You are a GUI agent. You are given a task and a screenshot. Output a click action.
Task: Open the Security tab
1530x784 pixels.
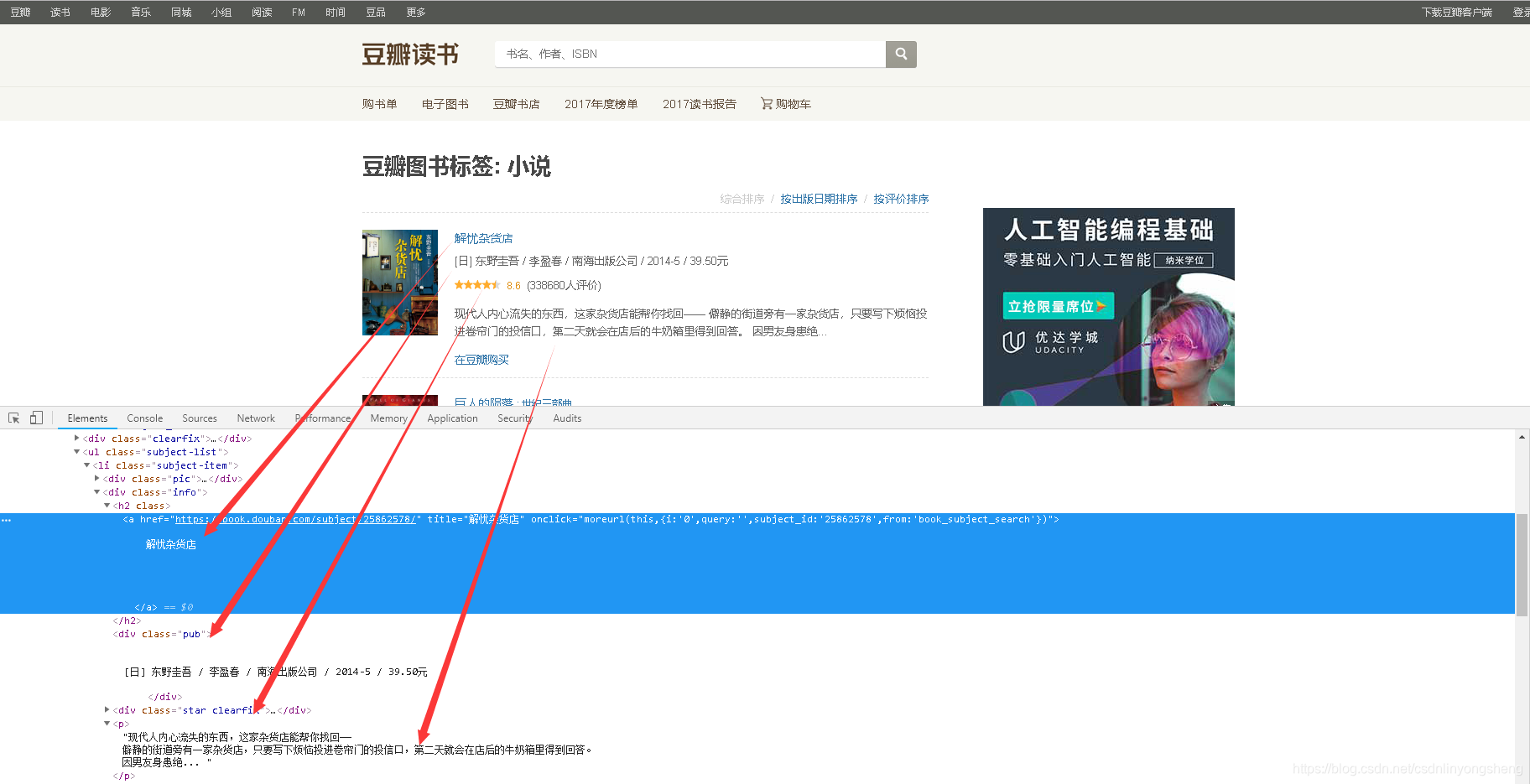(515, 418)
